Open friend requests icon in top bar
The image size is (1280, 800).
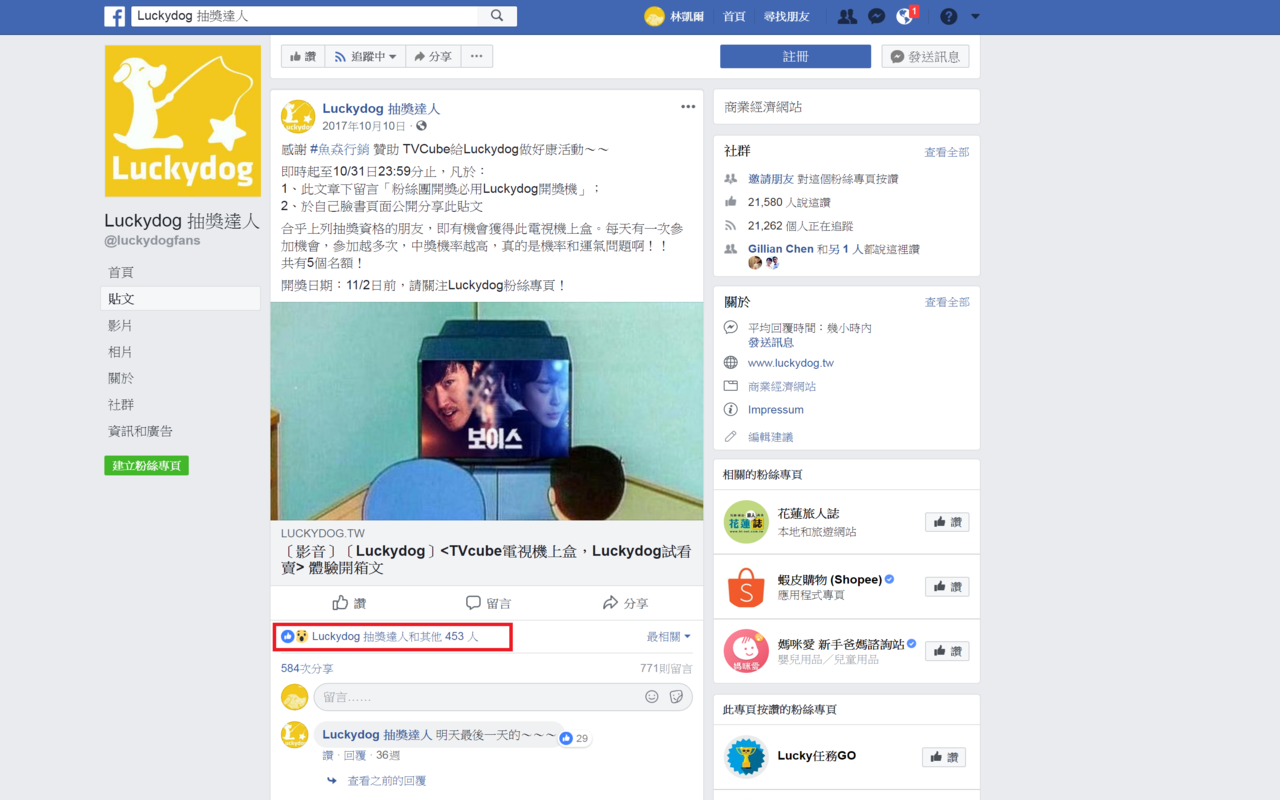[x=847, y=16]
